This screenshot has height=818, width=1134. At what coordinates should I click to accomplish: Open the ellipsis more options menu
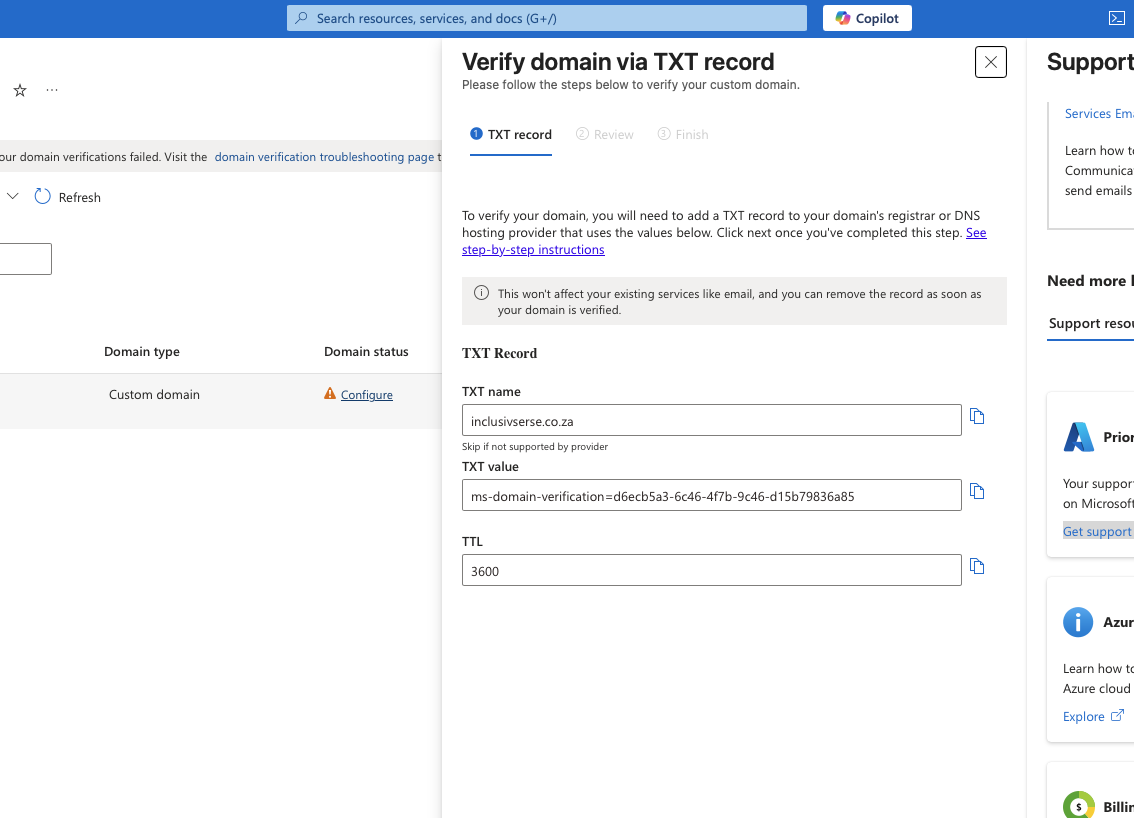pyautogui.click(x=51, y=90)
